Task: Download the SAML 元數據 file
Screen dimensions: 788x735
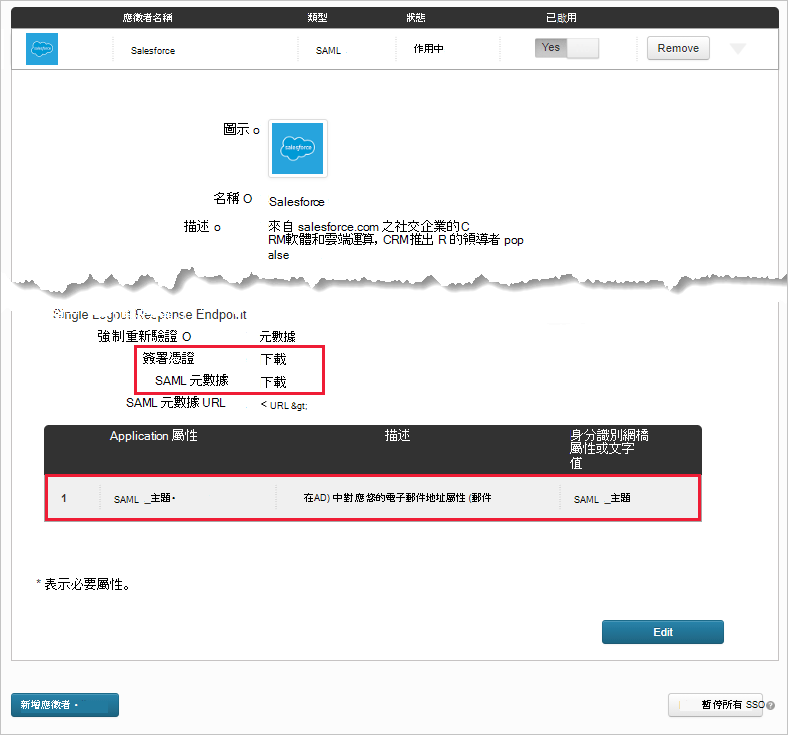Action: [x=273, y=382]
